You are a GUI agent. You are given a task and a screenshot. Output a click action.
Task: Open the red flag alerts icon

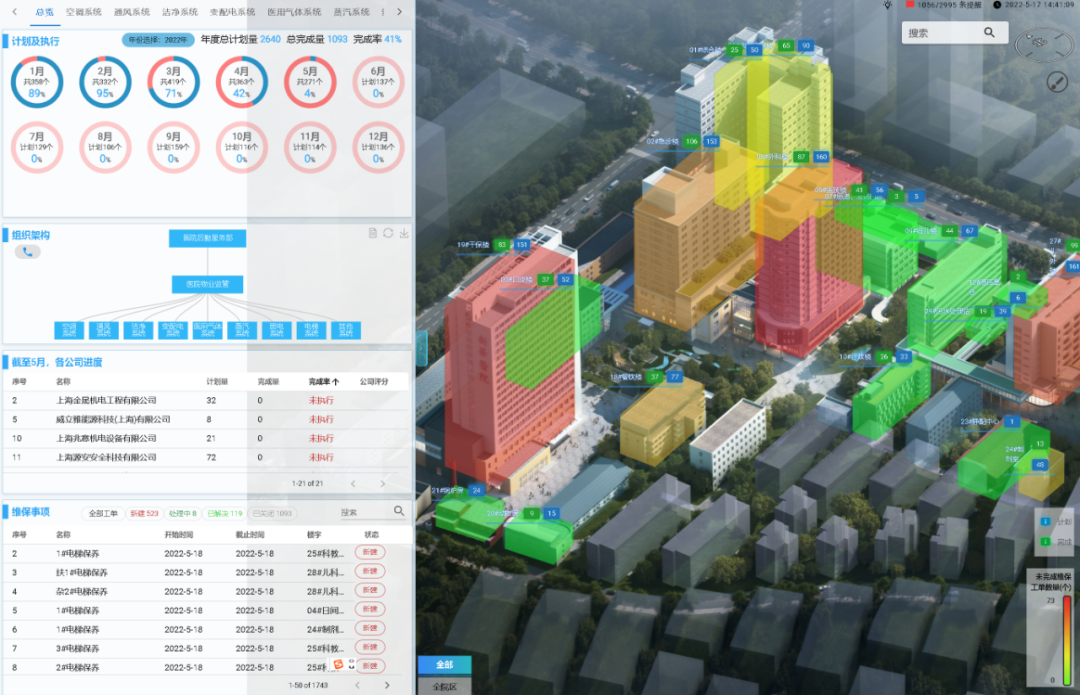coord(908,5)
